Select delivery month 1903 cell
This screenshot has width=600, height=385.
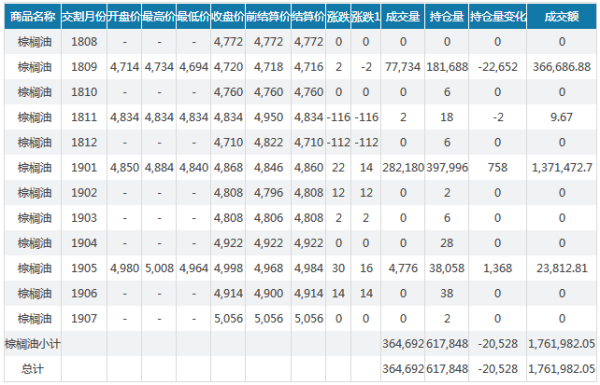click(84, 218)
